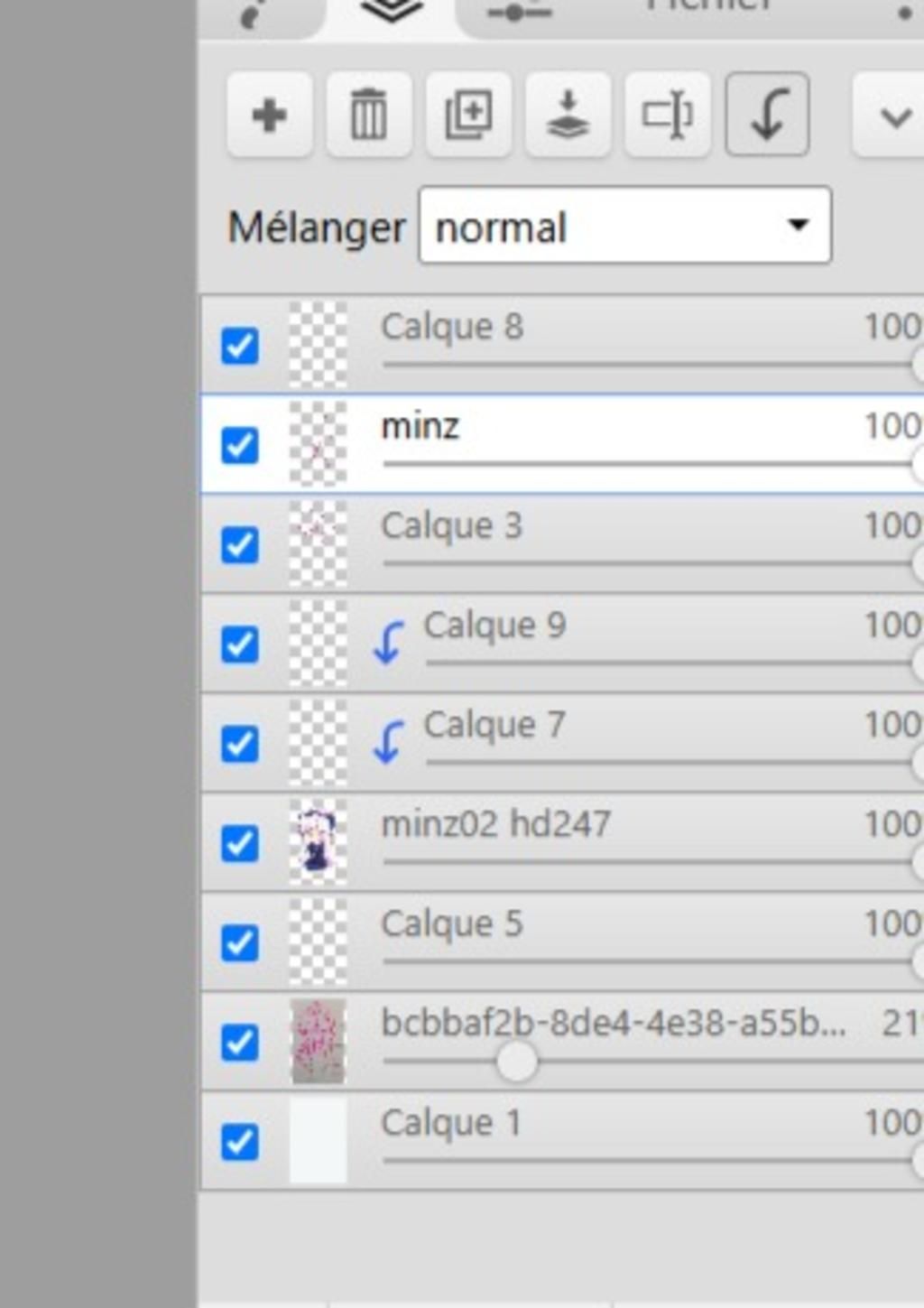
Task: Select the Calque 5 layer name
Action: point(452,923)
